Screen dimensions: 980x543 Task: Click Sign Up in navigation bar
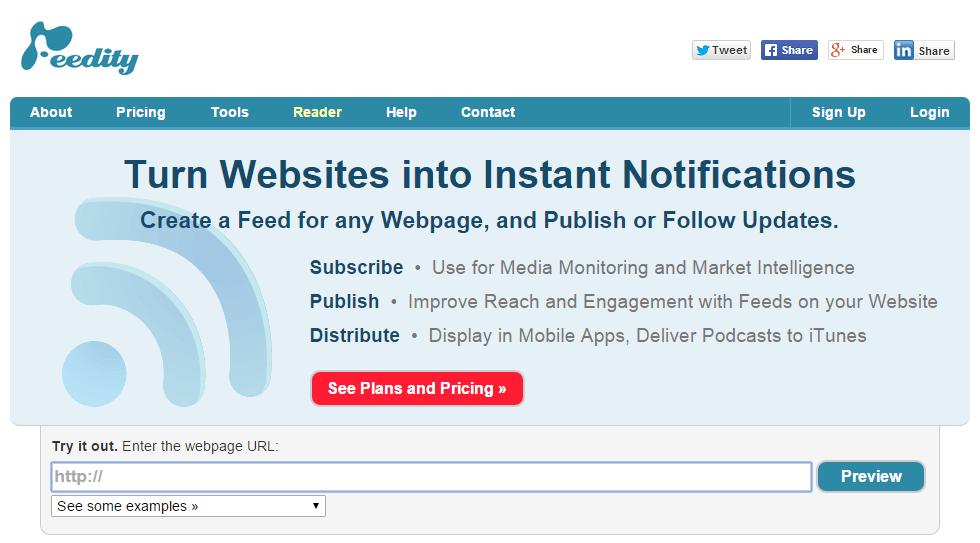pos(839,112)
